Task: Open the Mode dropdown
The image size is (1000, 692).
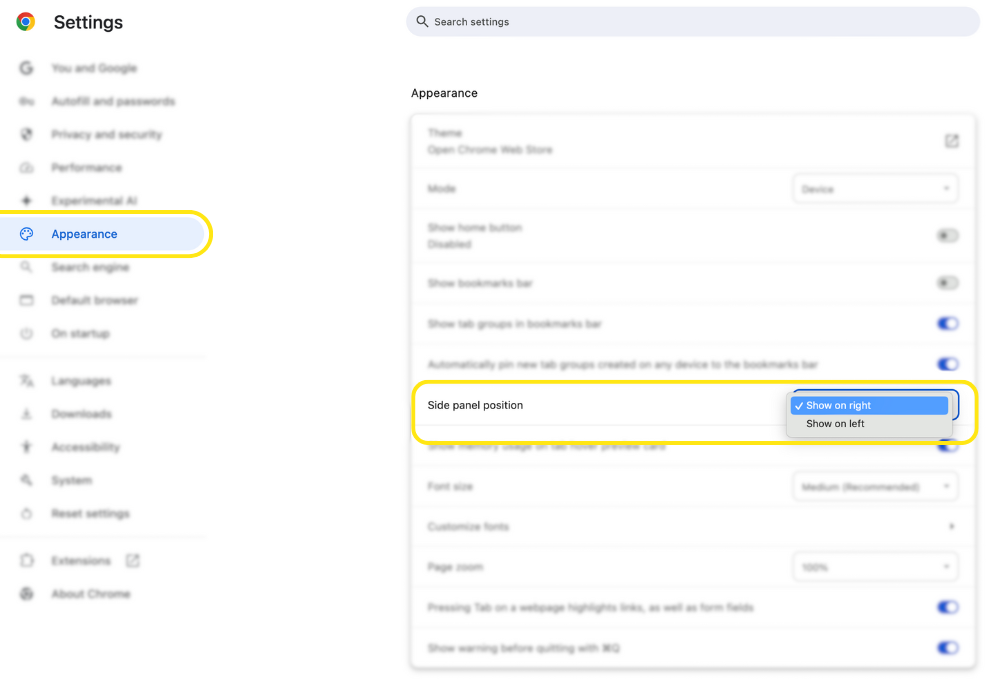Action: (x=875, y=188)
